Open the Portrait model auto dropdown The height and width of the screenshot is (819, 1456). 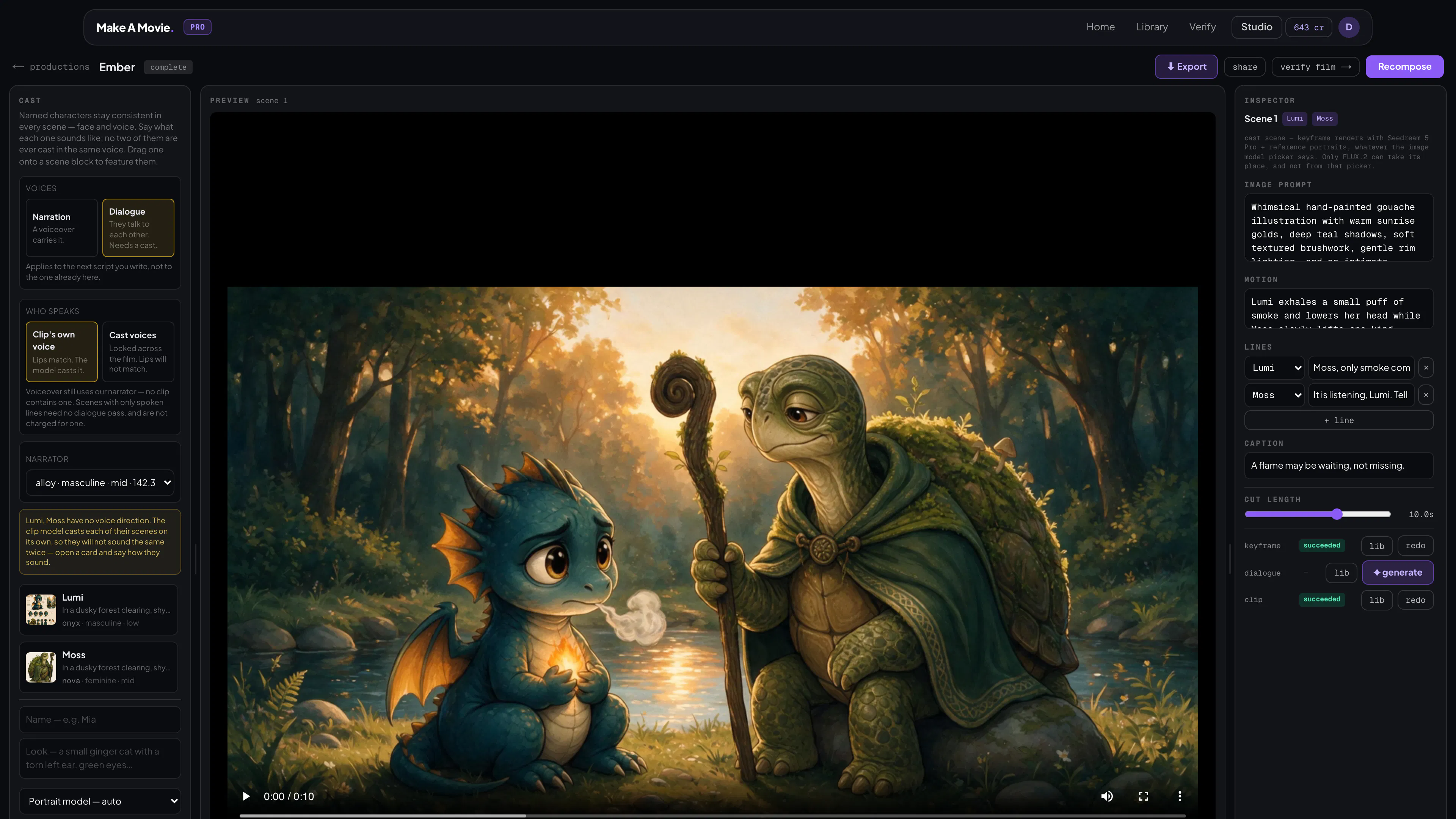click(x=100, y=801)
